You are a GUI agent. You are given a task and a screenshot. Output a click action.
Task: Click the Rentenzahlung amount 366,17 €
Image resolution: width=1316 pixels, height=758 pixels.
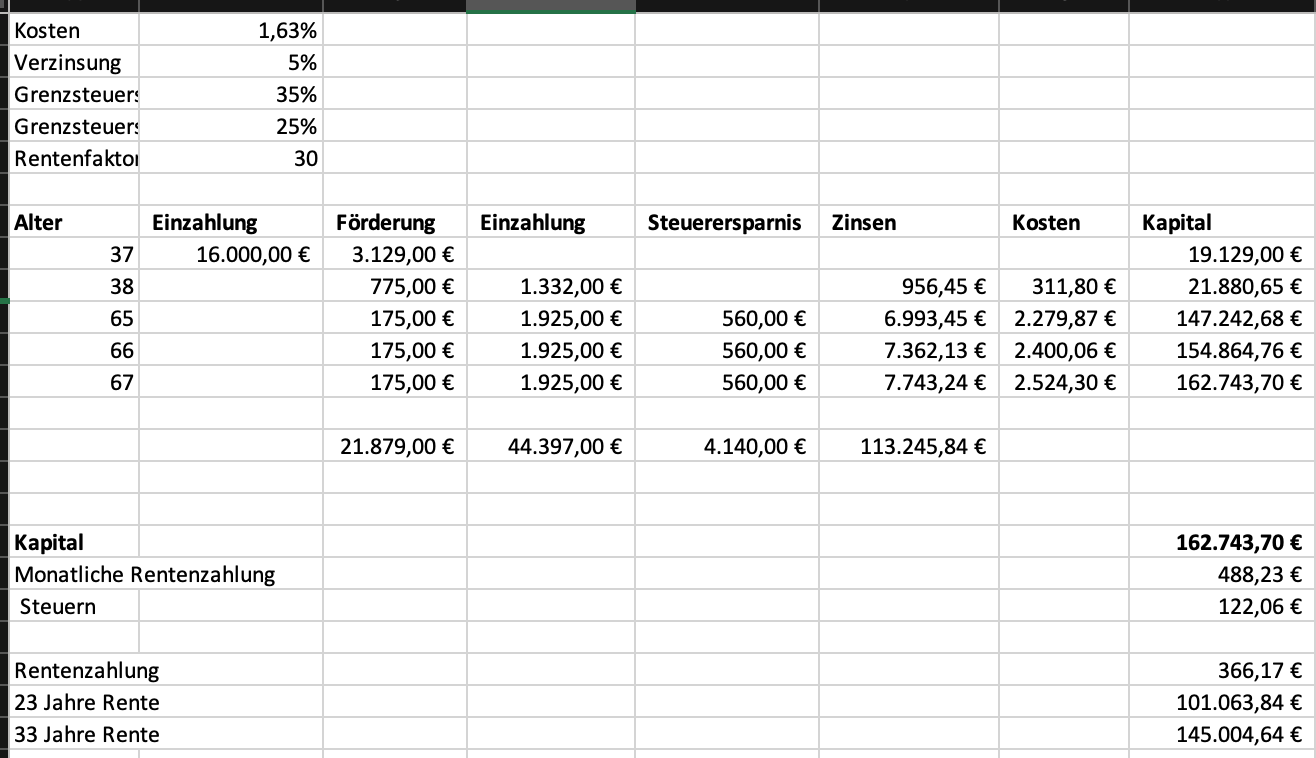point(1222,671)
